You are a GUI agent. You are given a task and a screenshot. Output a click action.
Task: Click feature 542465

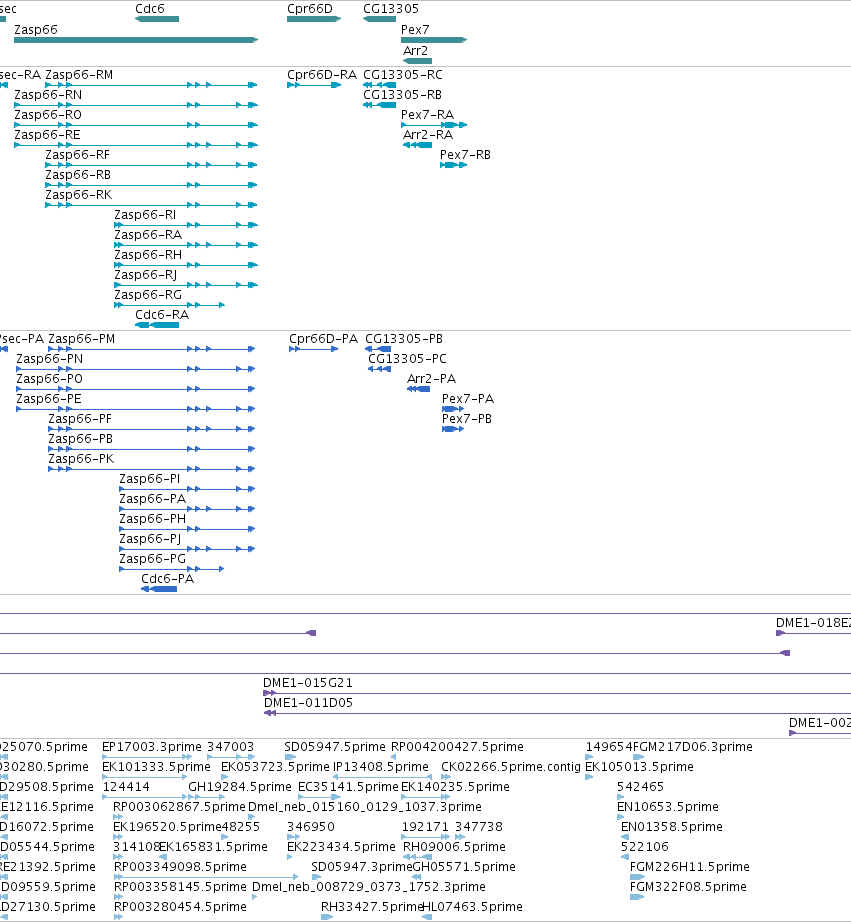click(620, 797)
